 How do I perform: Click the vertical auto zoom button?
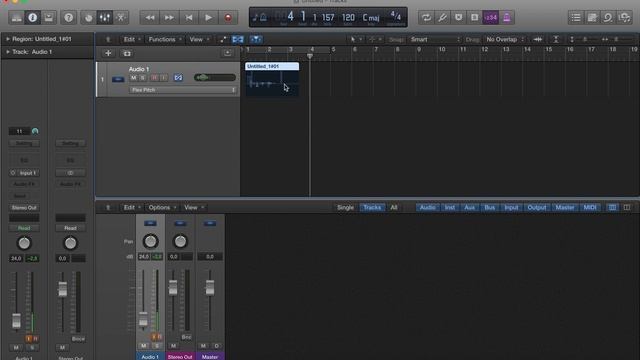pyautogui.click(x=556, y=39)
